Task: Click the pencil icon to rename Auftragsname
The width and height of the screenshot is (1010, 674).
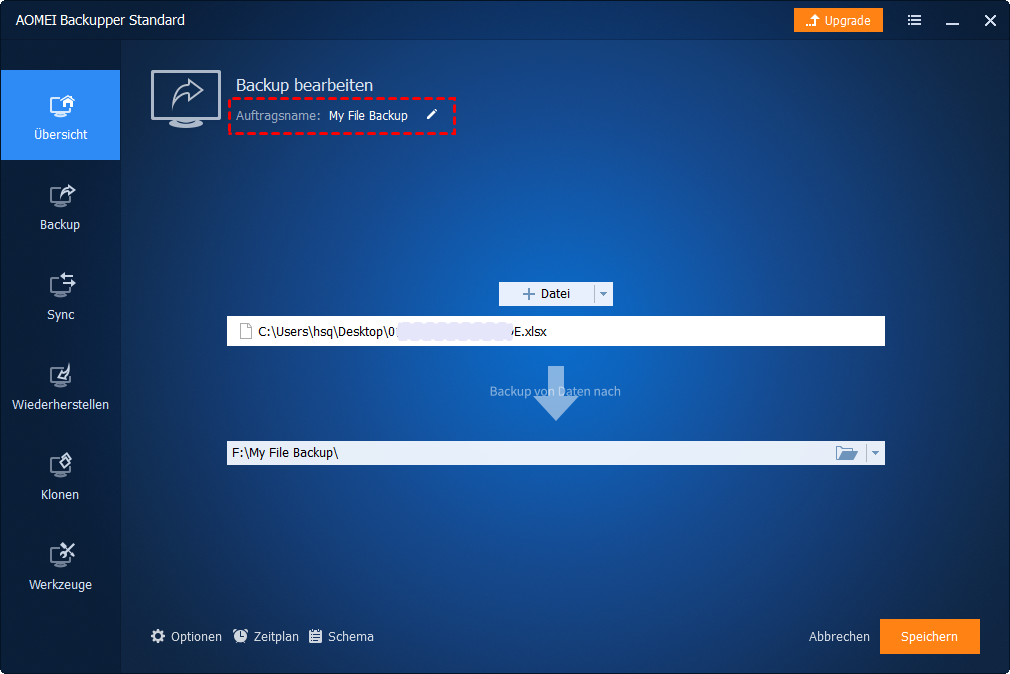Action: coord(432,115)
